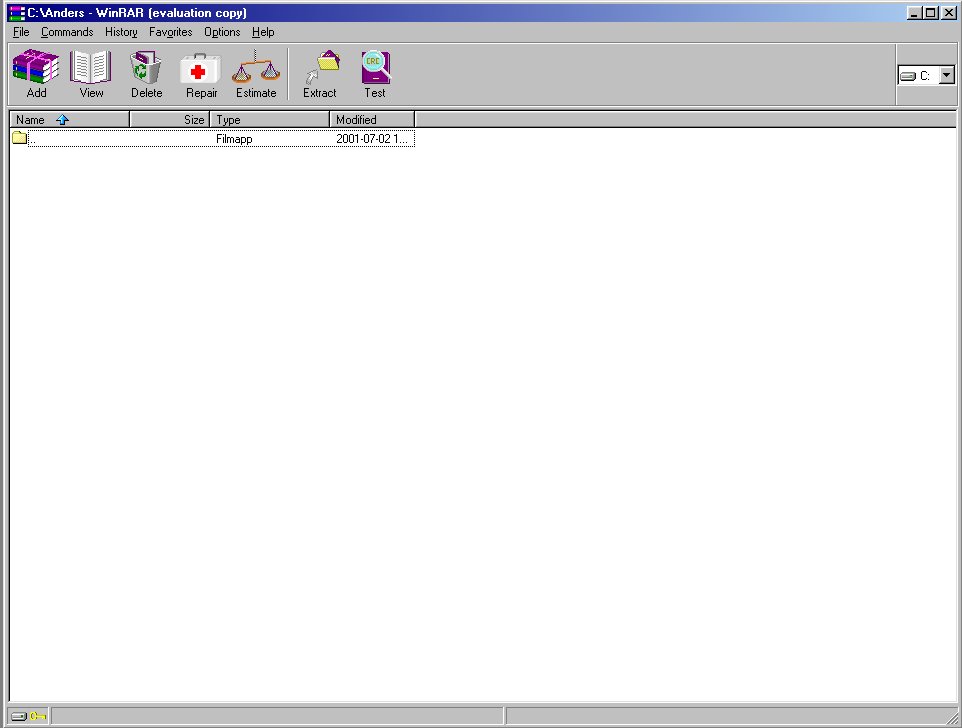
Task: Run the Test CRC icon
Action: (375, 67)
